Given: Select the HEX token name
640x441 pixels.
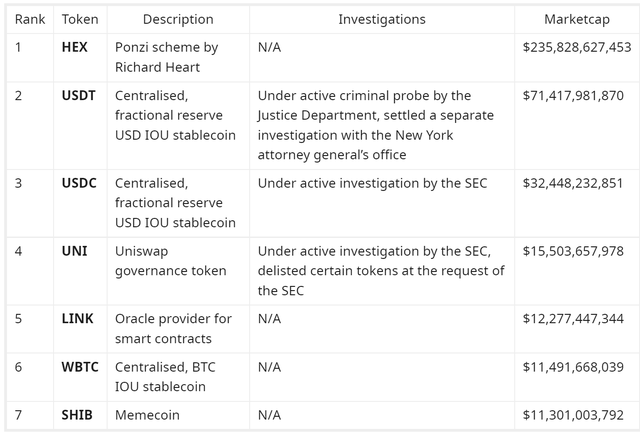Looking at the screenshot, I should [x=74, y=47].
